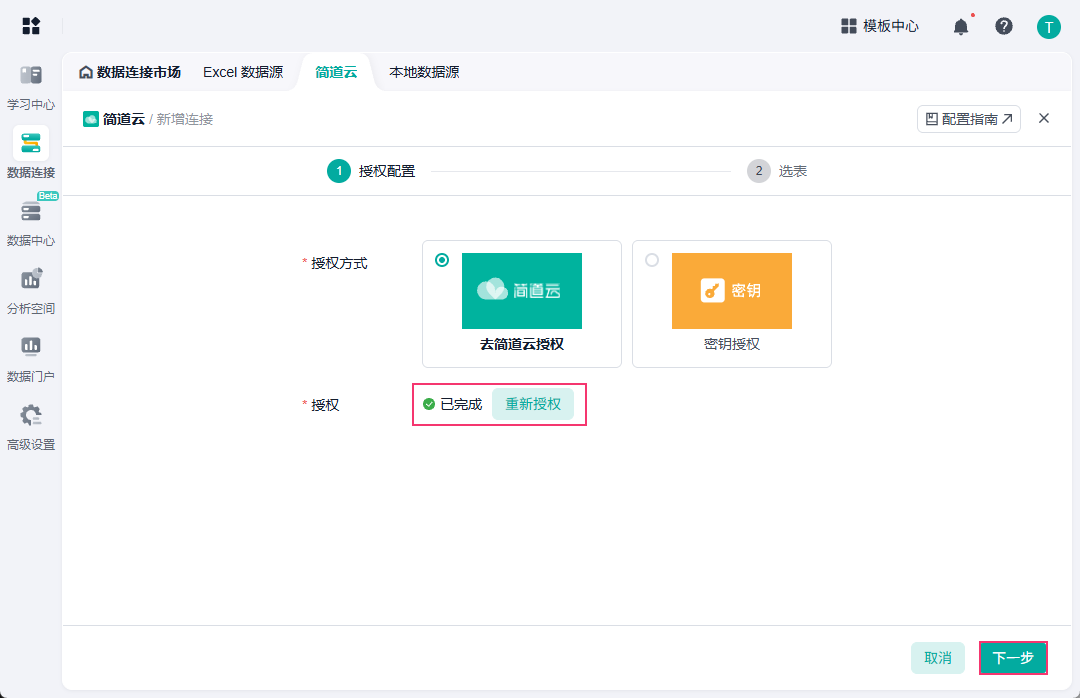Open the help question mark icon
This screenshot has height=698, width=1080.
(1004, 26)
